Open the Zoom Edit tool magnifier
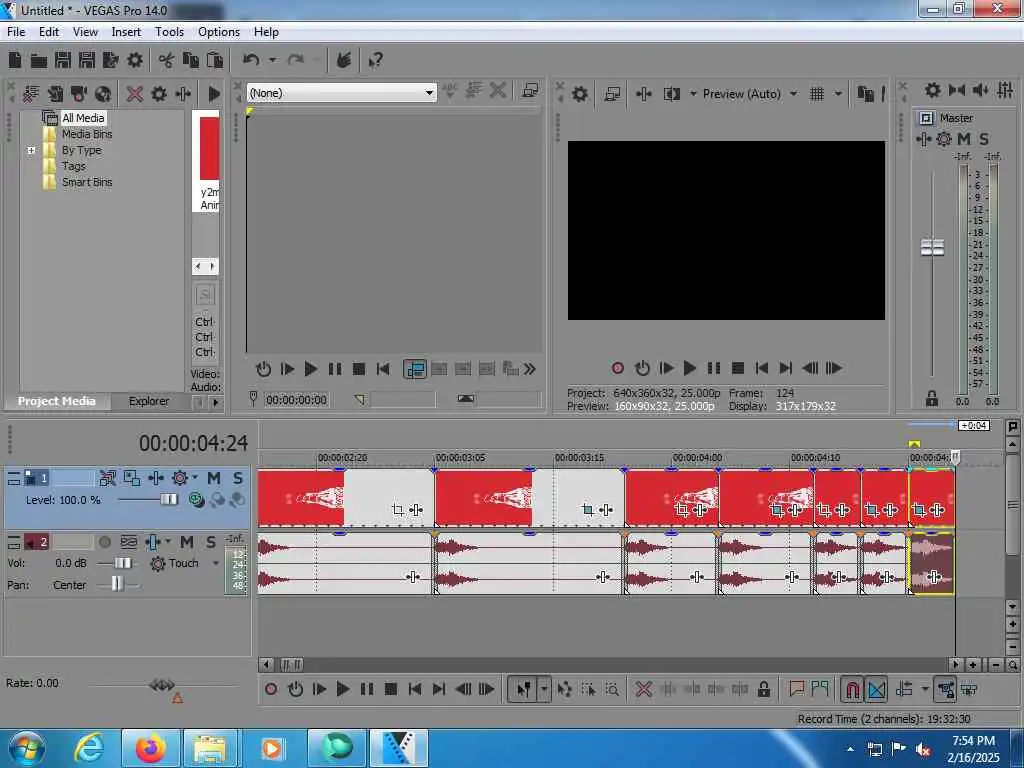1024x768 pixels. pos(612,689)
